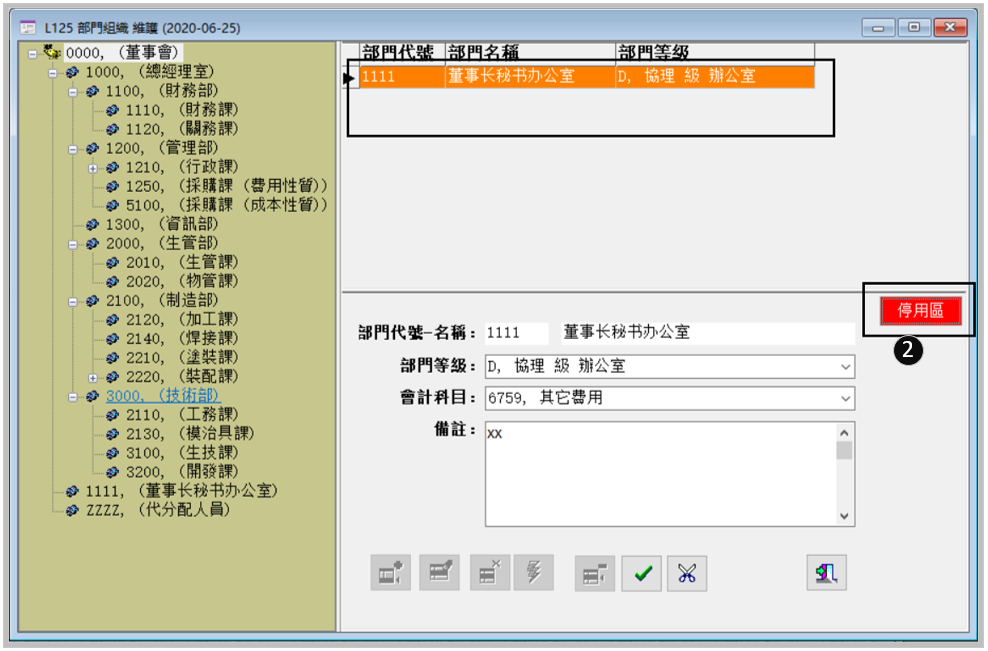Expand the 2220 裝配課 node
This screenshot has width=988, height=651.
[x=93, y=378]
